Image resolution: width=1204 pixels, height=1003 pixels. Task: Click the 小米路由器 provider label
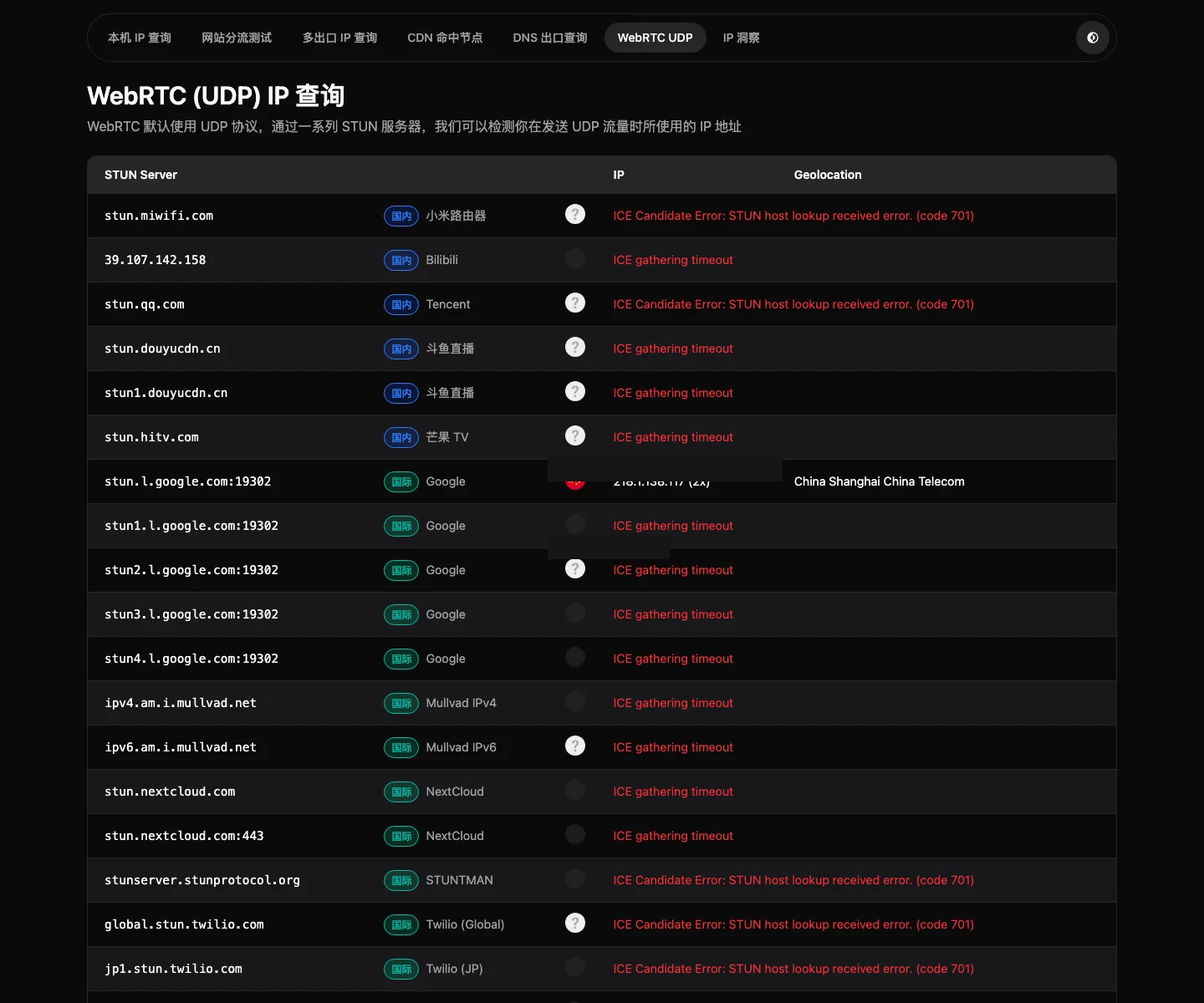pyautogui.click(x=456, y=216)
